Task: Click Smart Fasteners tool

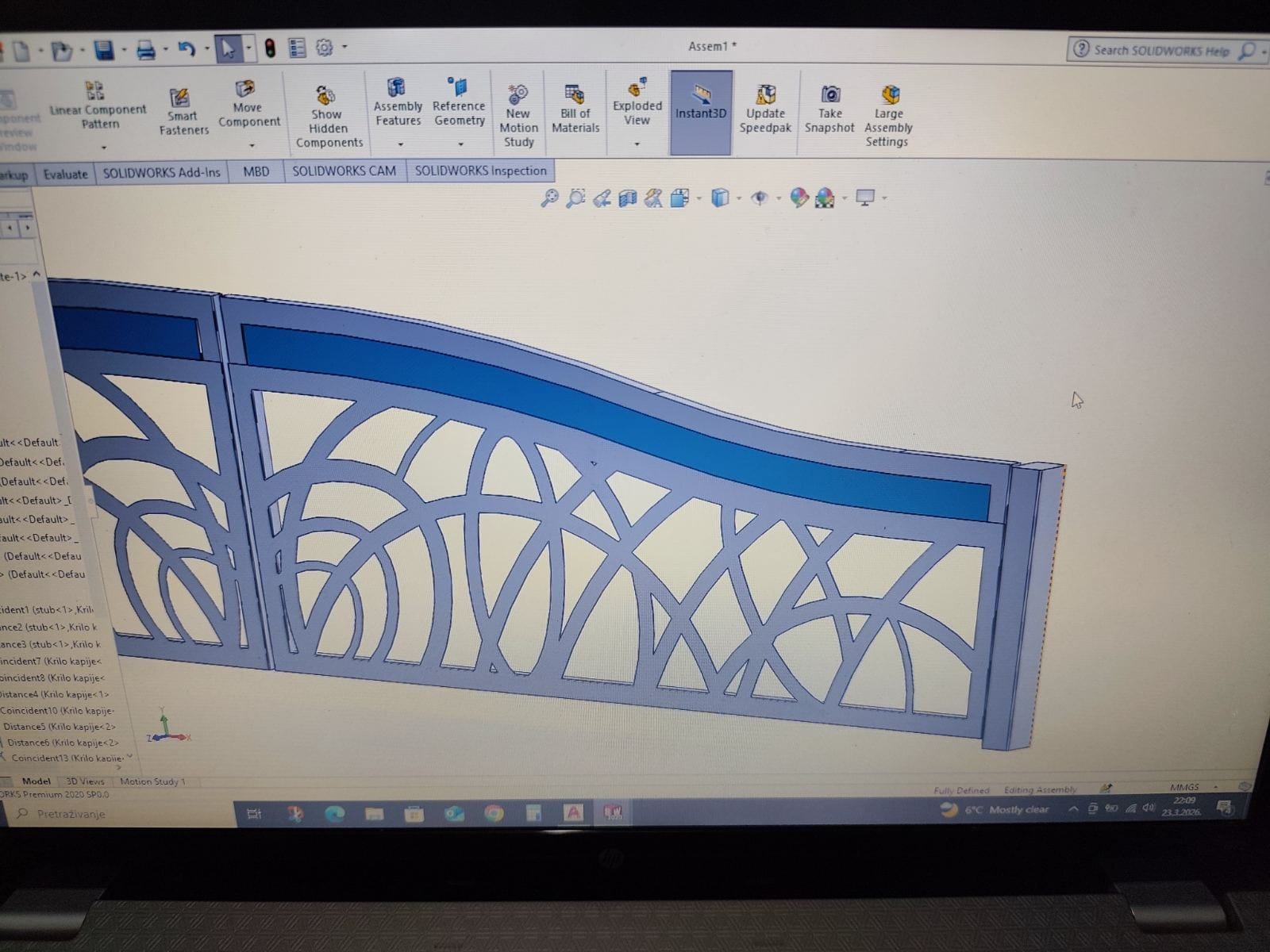Action: (183, 111)
